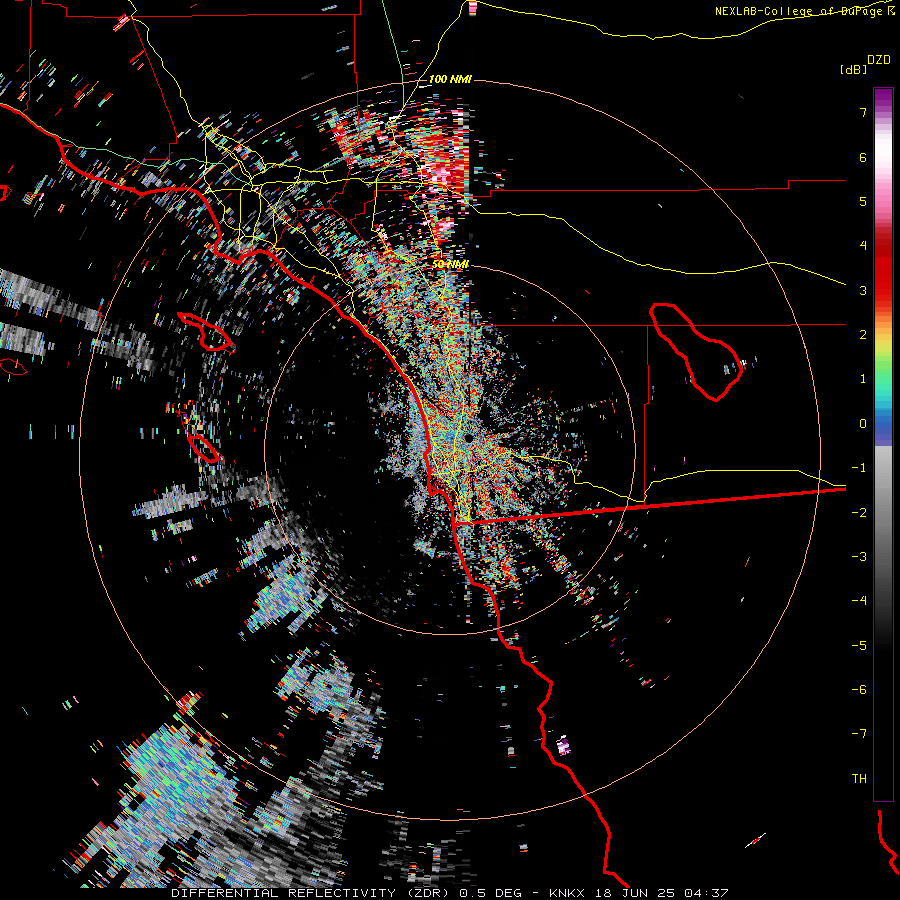Click the "TH" label on the color scale
The width and height of the screenshot is (900, 900).
point(859,779)
